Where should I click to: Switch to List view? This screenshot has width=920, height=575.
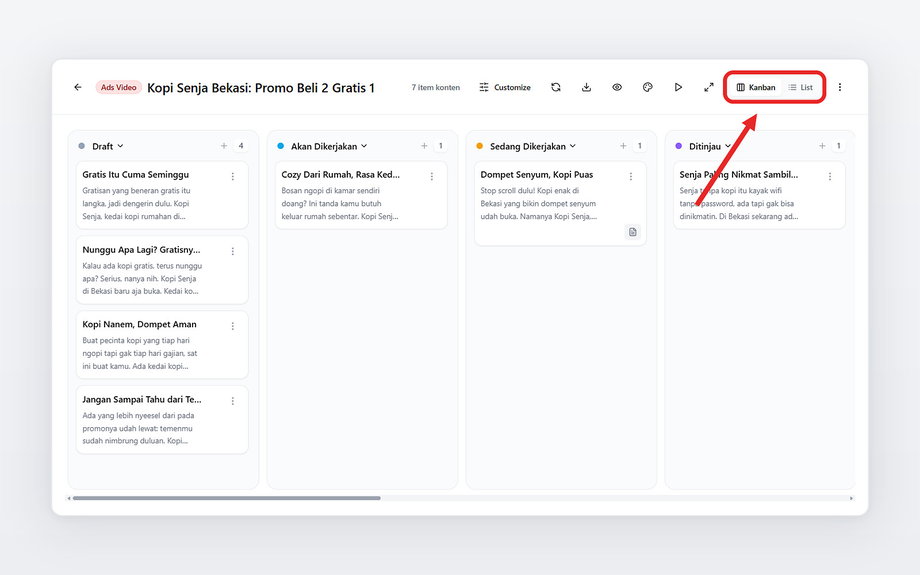click(800, 87)
